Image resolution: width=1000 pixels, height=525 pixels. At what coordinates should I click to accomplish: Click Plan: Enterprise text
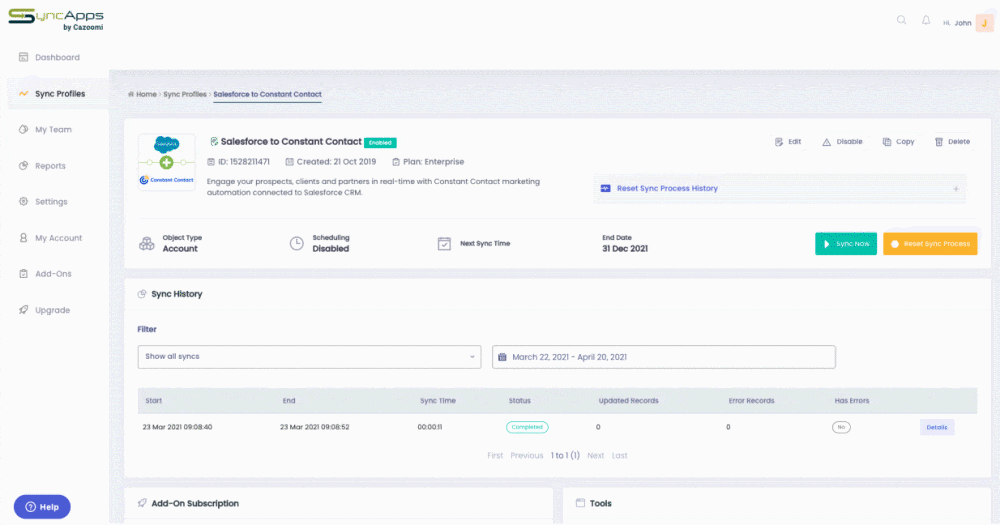click(433, 162)
